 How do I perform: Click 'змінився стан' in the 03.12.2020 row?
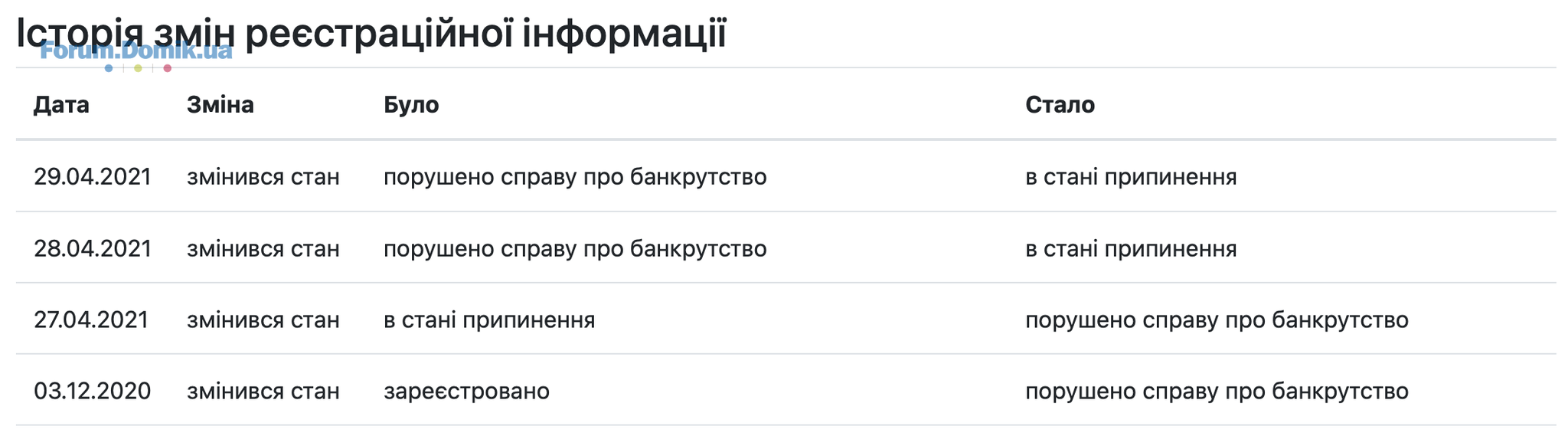263,391
